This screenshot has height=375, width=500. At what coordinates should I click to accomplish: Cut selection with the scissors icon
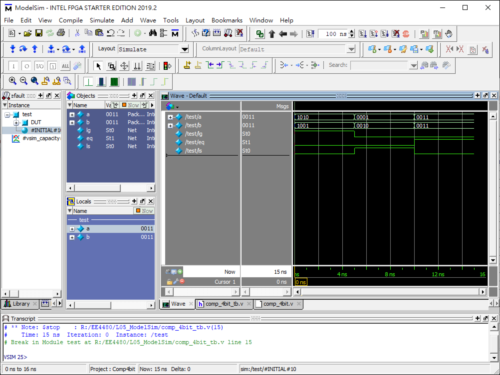tap(77, 33)
